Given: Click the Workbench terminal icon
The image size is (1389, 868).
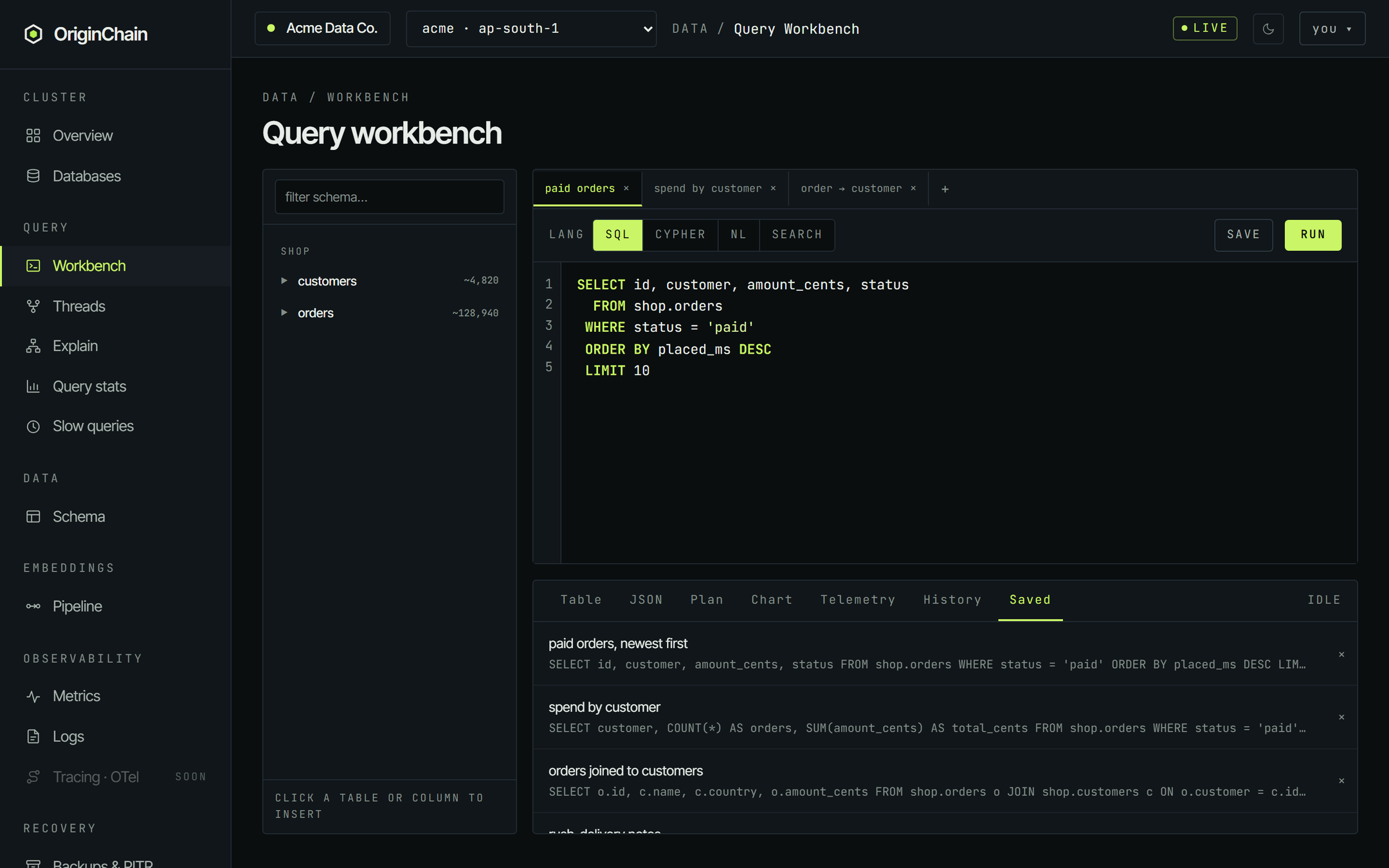Looking at the screenshot, I should (x=33, y=266).
